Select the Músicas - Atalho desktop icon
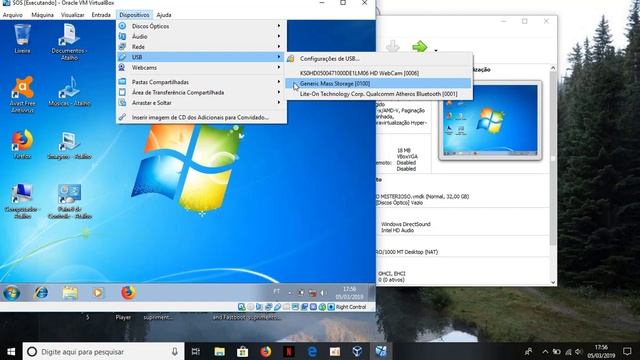Viewport: 640px width, 360px height. click(x=69, y=91)
